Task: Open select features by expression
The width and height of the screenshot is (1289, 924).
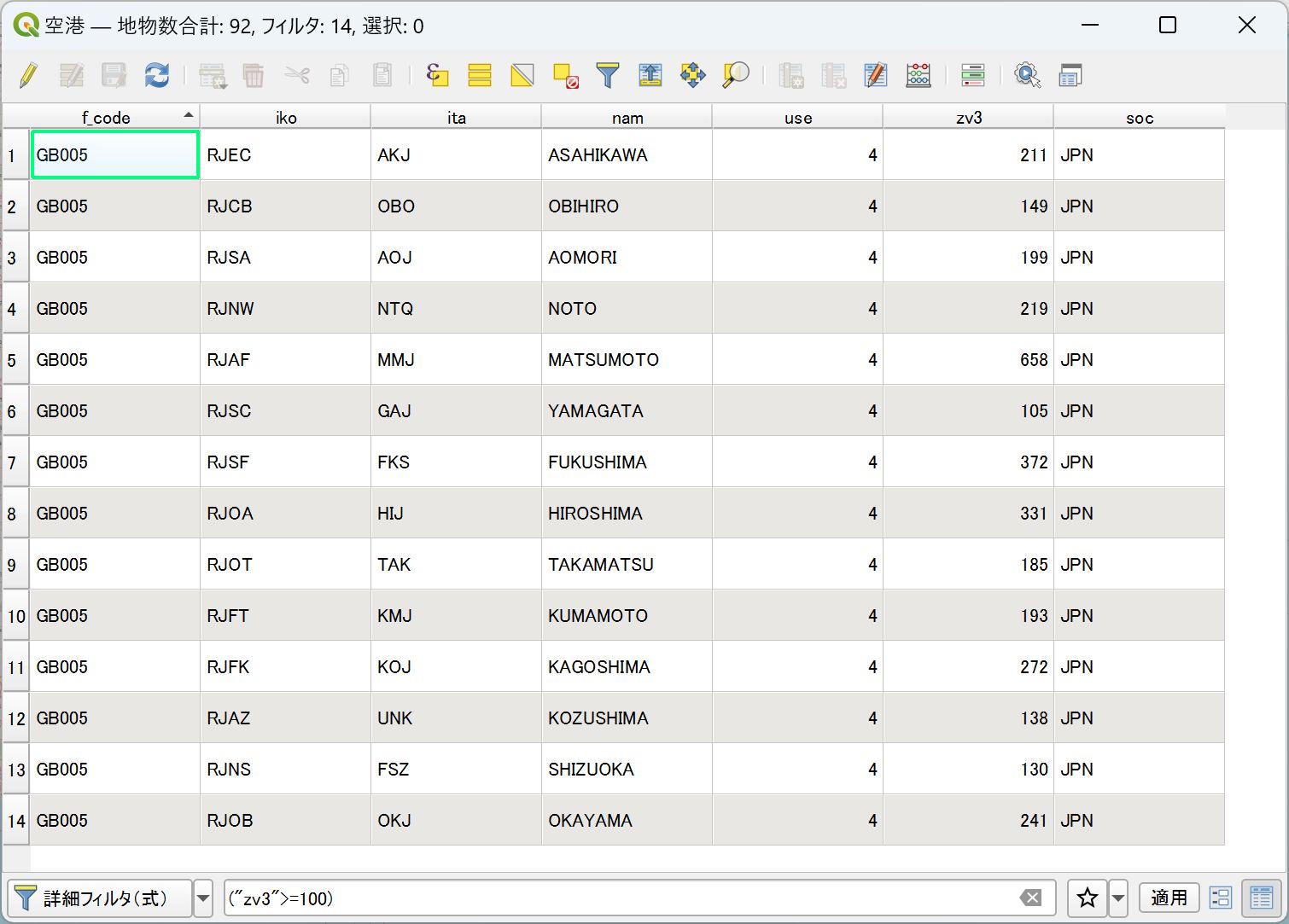Action: point(437,75)
